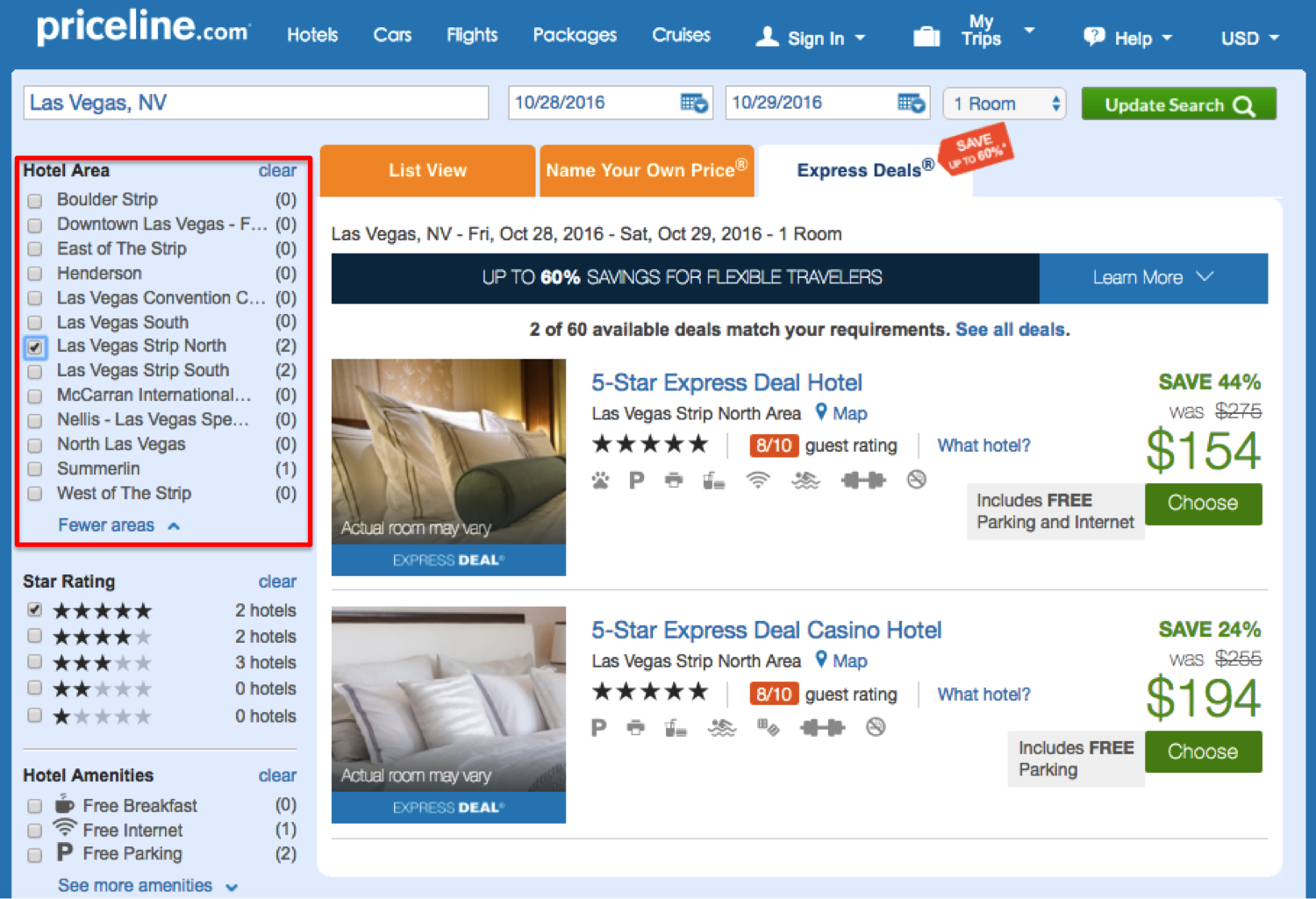
Task: Click the Update Search button
Action: (1179, 104)
